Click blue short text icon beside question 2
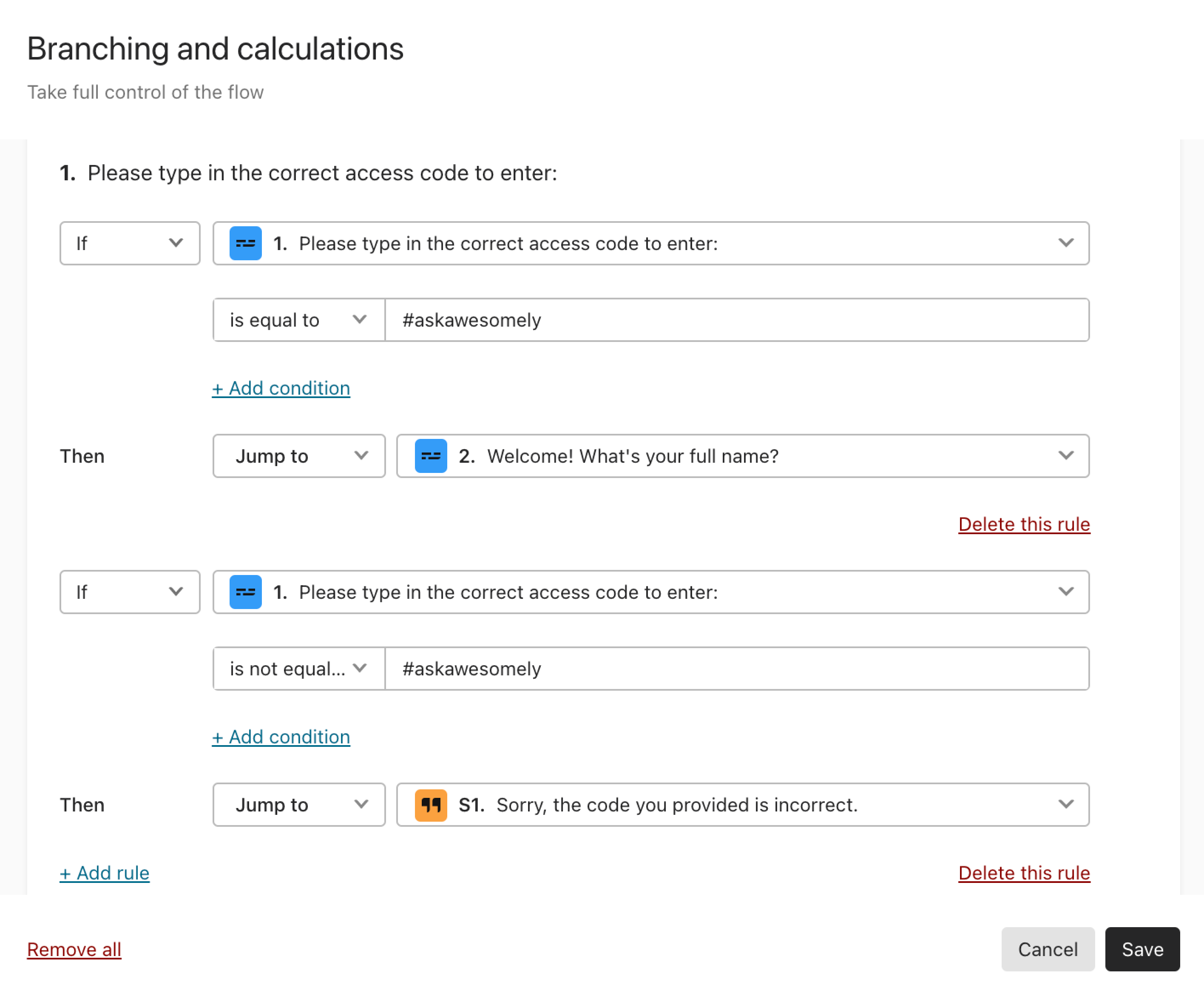1204x1002 pixels. pyautogui.click(x=431, y=456)
